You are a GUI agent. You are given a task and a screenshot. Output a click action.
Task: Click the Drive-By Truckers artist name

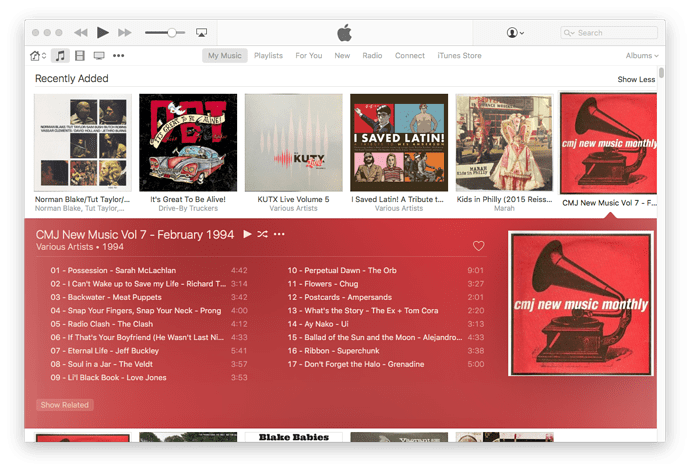(x=188, y=209)
